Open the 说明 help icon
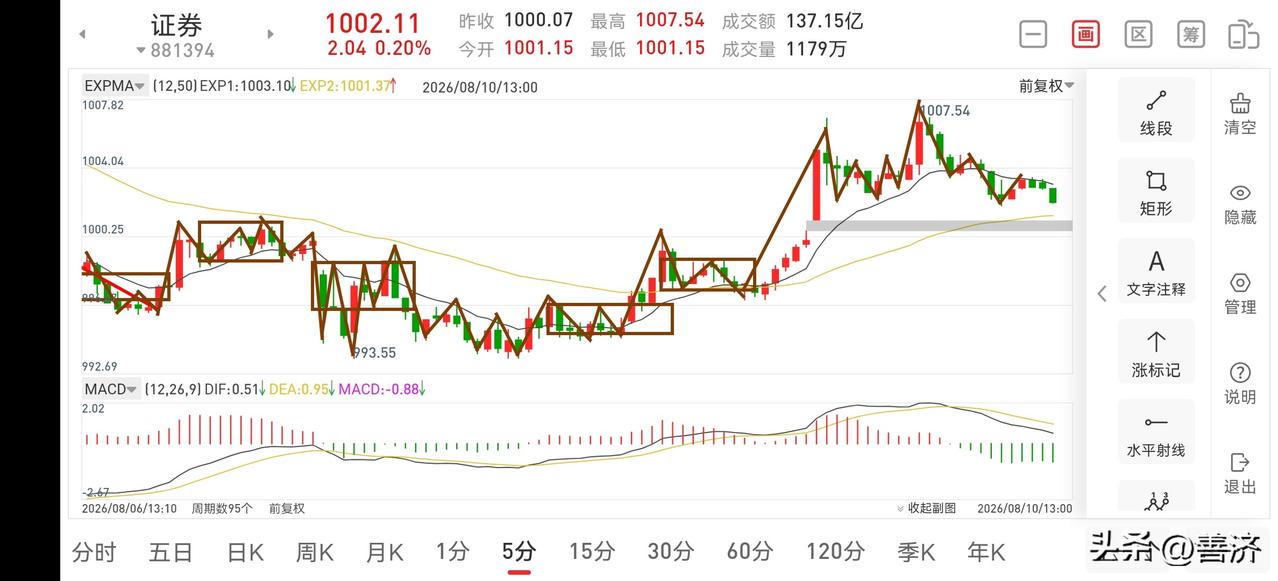Viewport: 1278px width, 581px height. [1240, 384]
